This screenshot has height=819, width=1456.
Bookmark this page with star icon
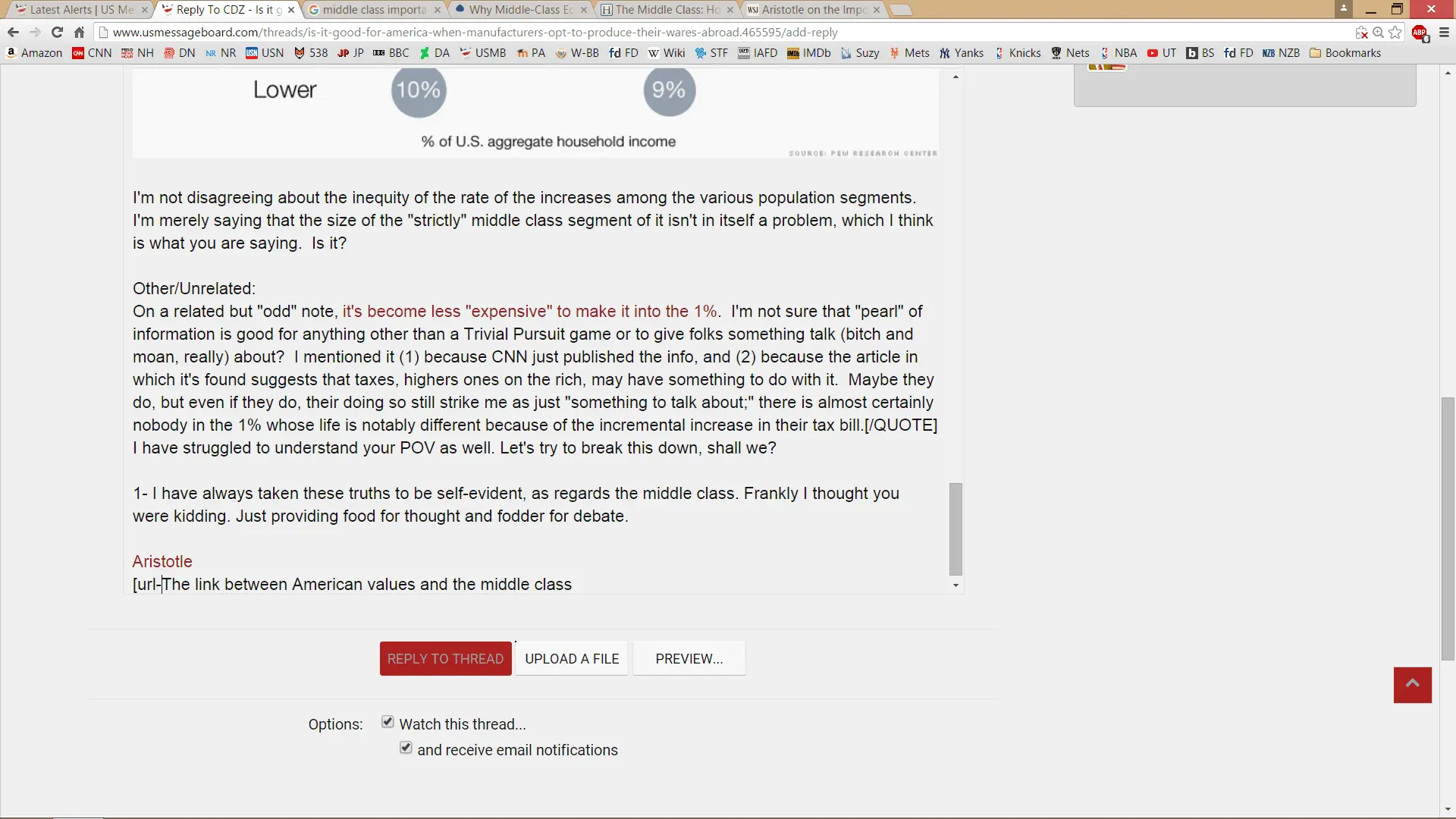pos(1395,32)
